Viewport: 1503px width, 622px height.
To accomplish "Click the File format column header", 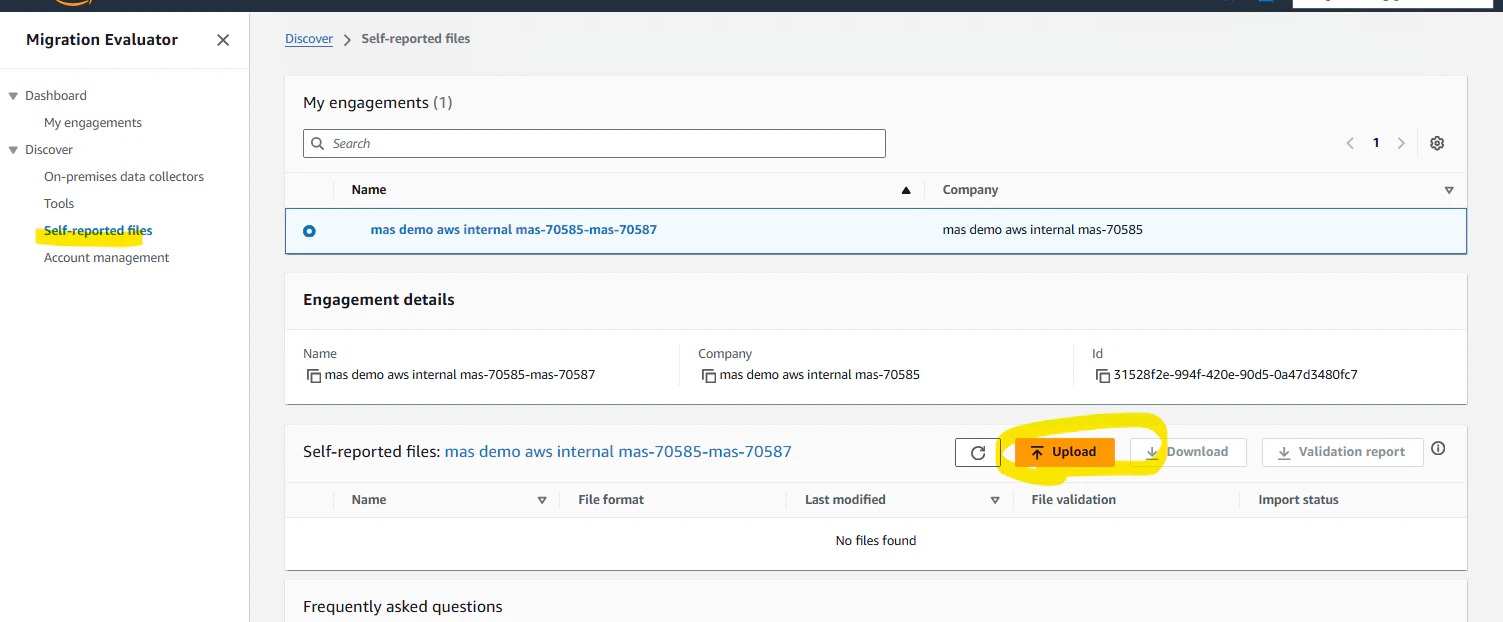I will pos(611,500).
